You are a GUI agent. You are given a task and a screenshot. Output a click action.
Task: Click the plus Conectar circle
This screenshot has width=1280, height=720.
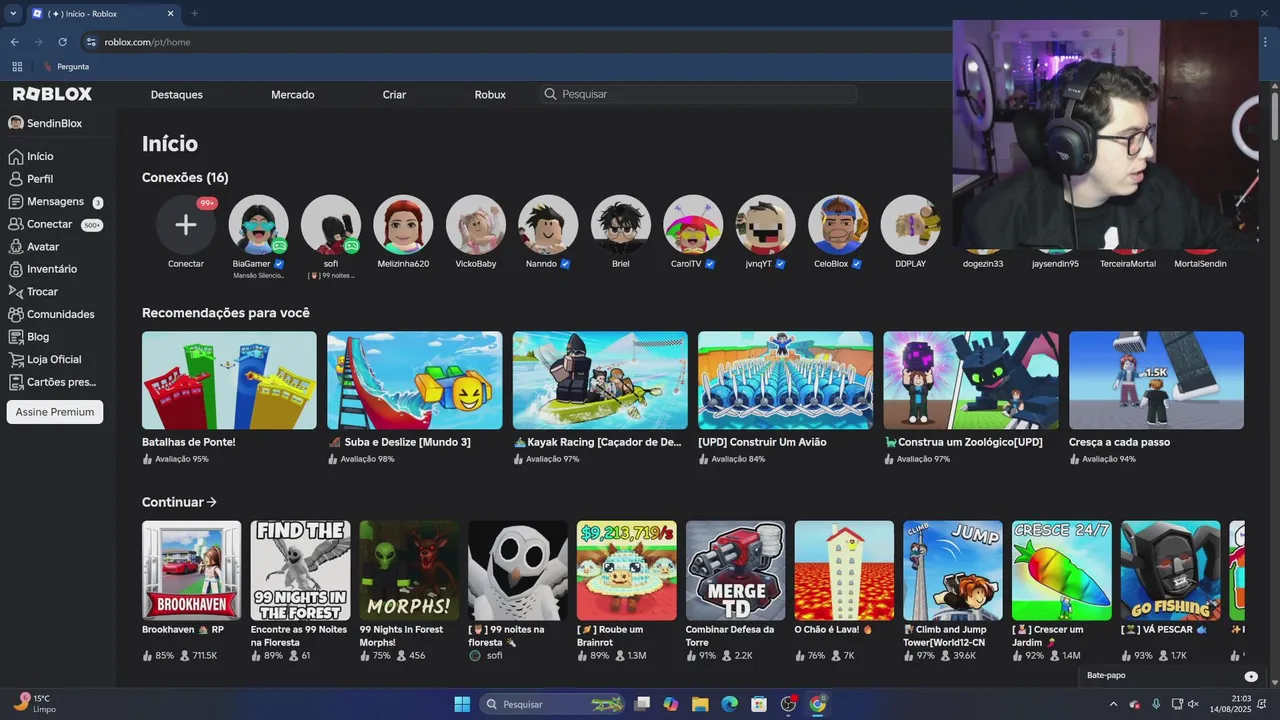(186, 224)
